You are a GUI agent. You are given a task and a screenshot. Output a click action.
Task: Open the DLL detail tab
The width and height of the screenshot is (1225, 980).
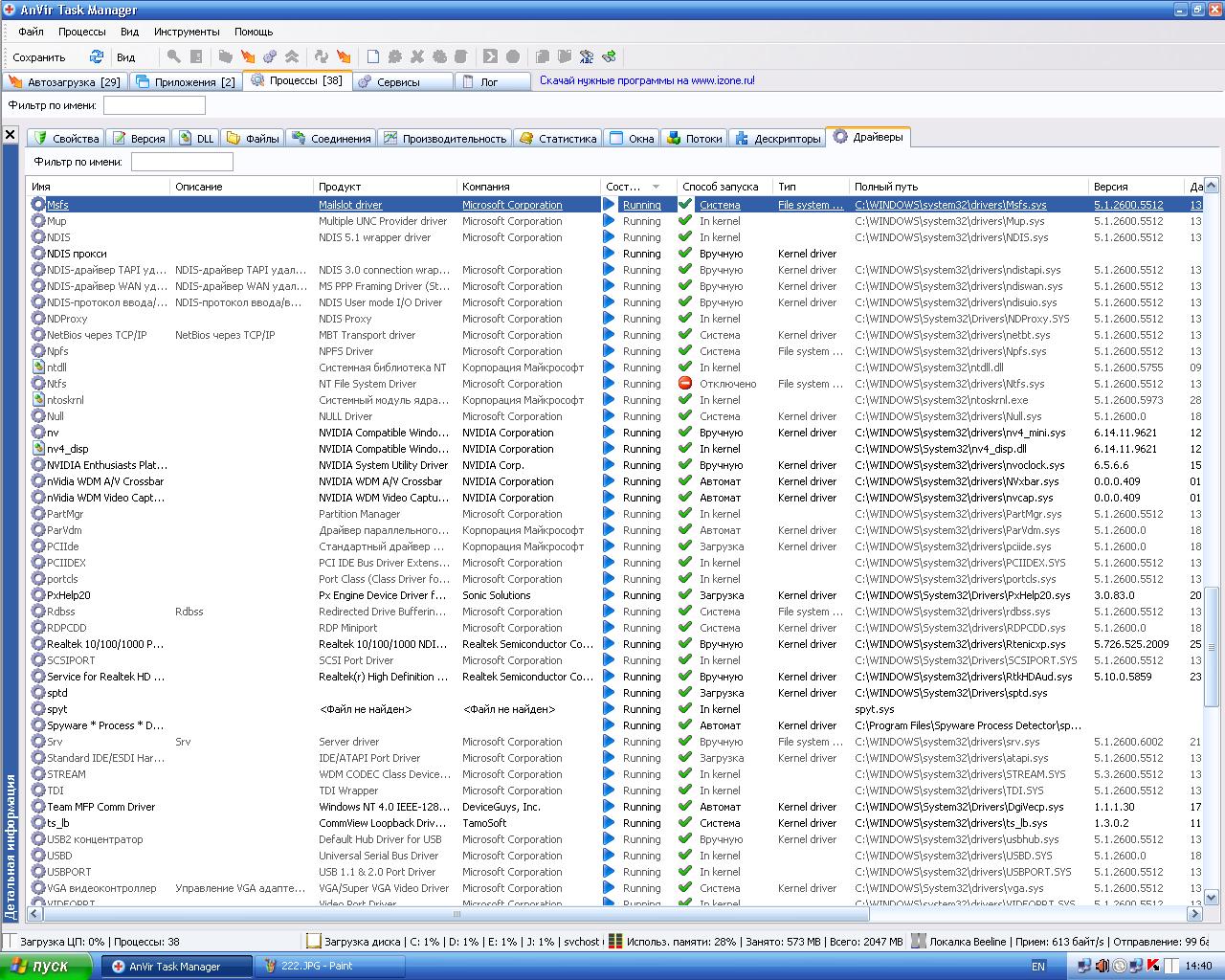point(196,139)
